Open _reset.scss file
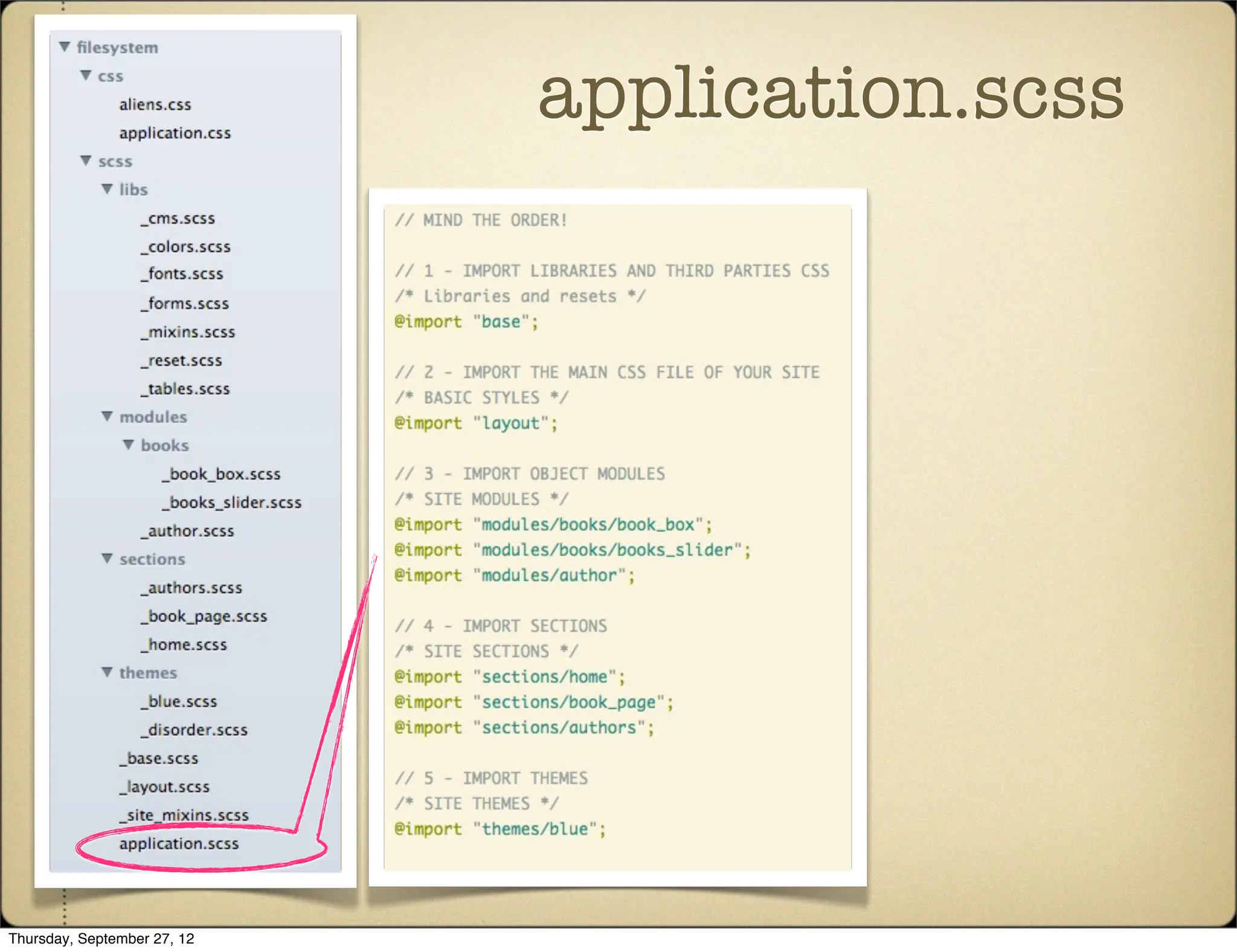1237x952 pixels. 181,361
